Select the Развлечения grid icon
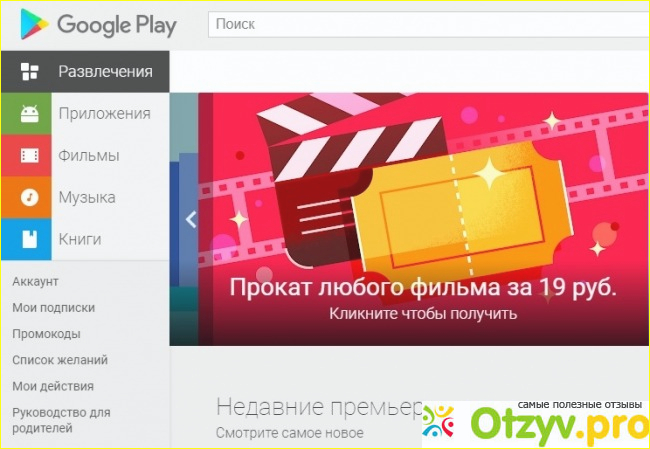 coord(29,72)
